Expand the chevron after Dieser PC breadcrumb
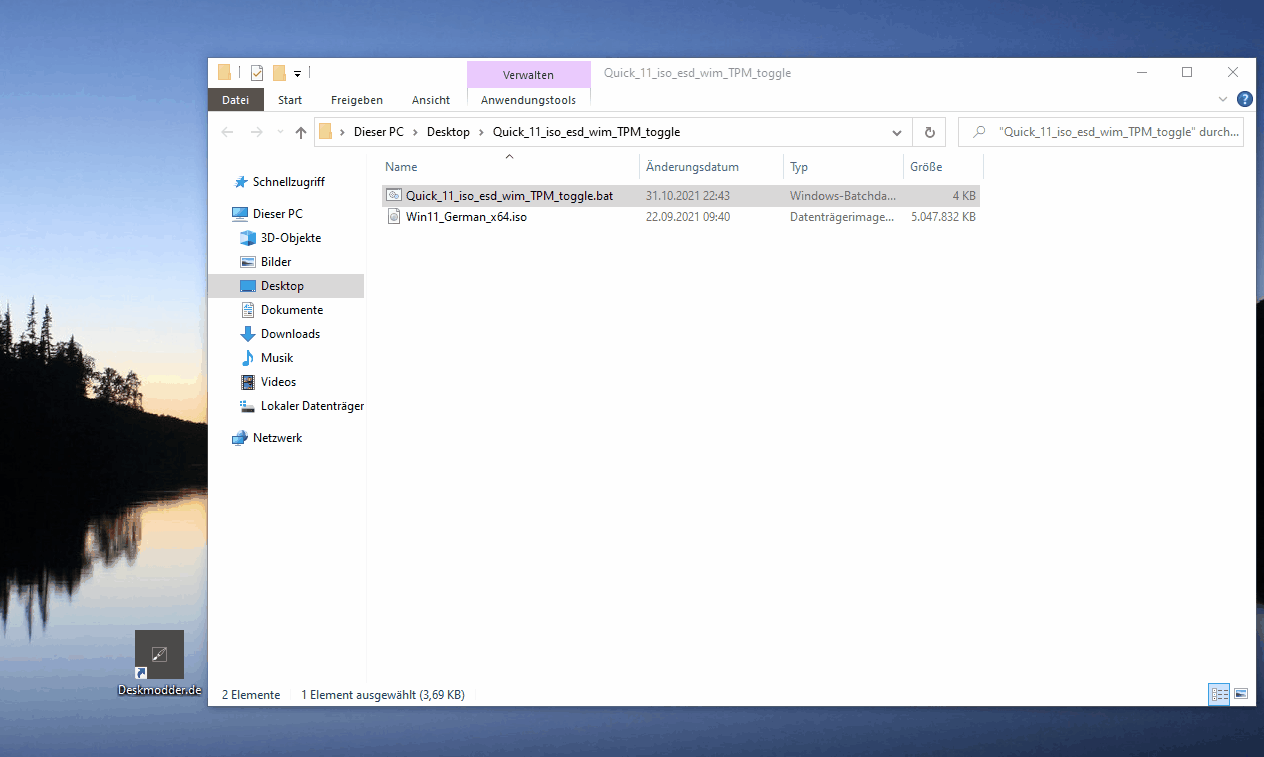The height and width of the screenshot is (757, 1264). point(415,132)
